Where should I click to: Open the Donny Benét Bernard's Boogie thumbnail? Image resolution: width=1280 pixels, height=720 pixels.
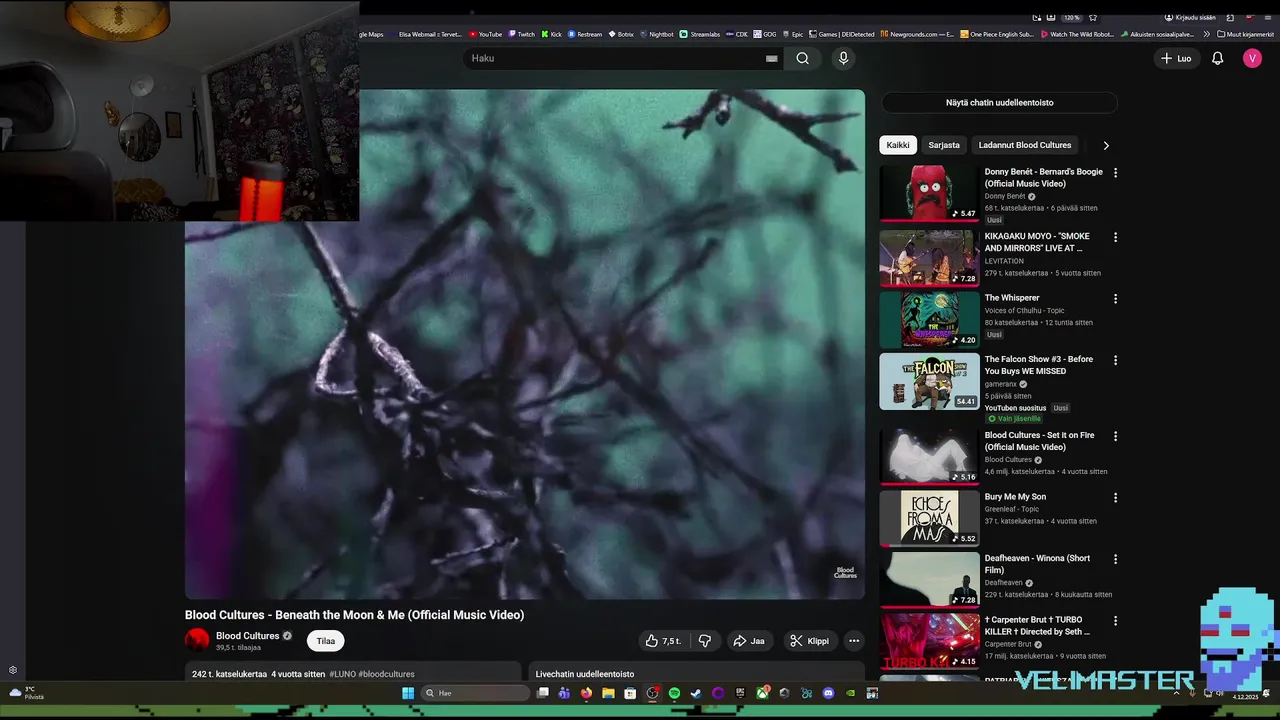tap(929, 193)
